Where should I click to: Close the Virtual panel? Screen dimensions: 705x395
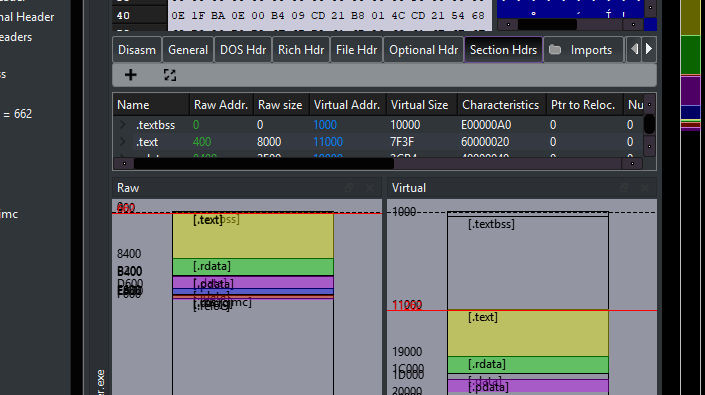[645, 188]
